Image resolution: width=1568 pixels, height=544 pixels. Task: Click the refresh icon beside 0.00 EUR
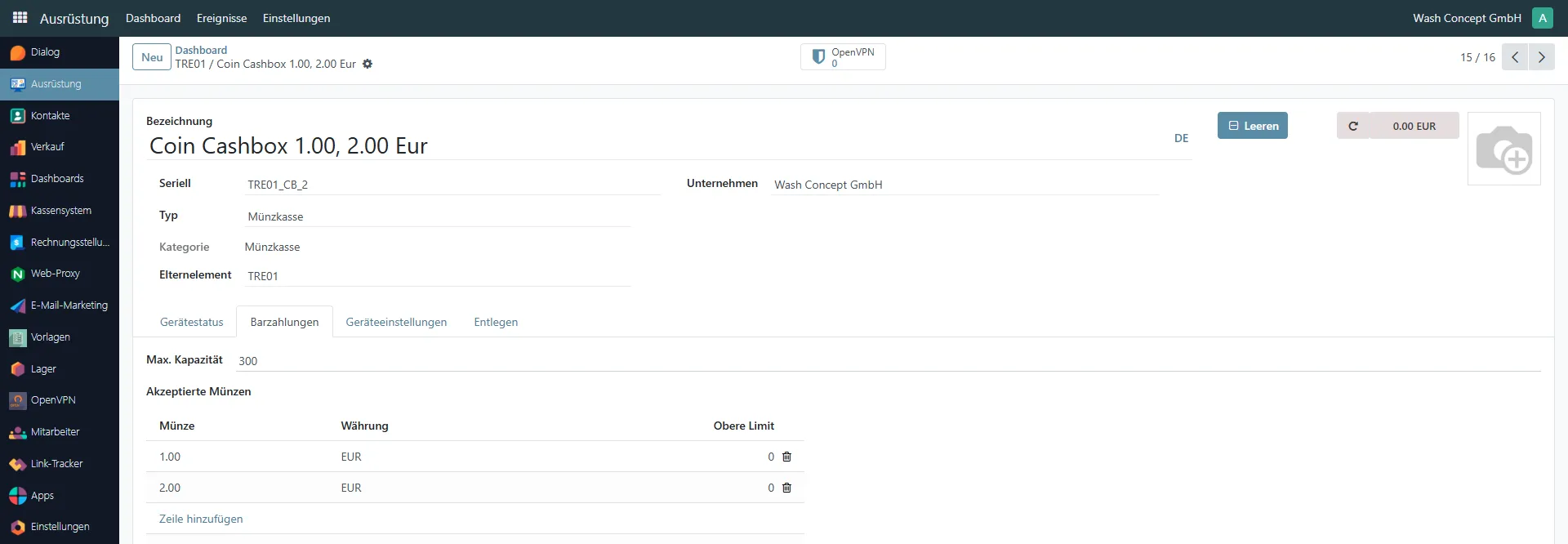tap(1352, 126)
